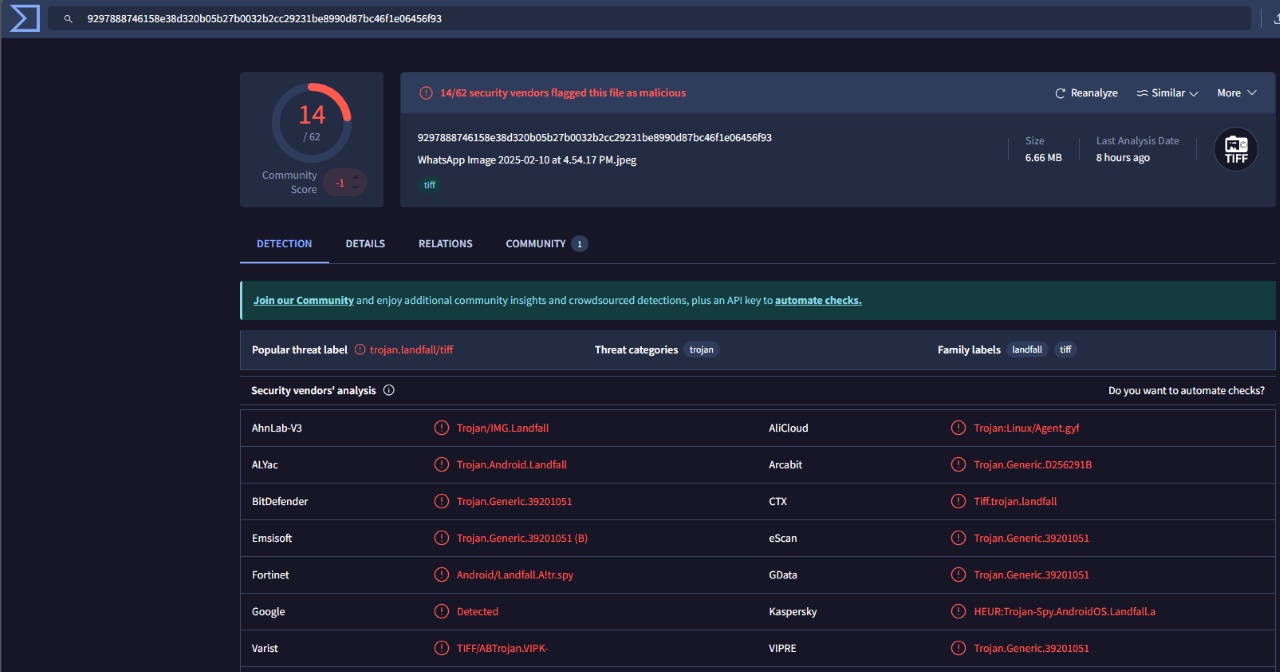
Task: Follow the 'Join our Community' link
Action: coord(303,300)
